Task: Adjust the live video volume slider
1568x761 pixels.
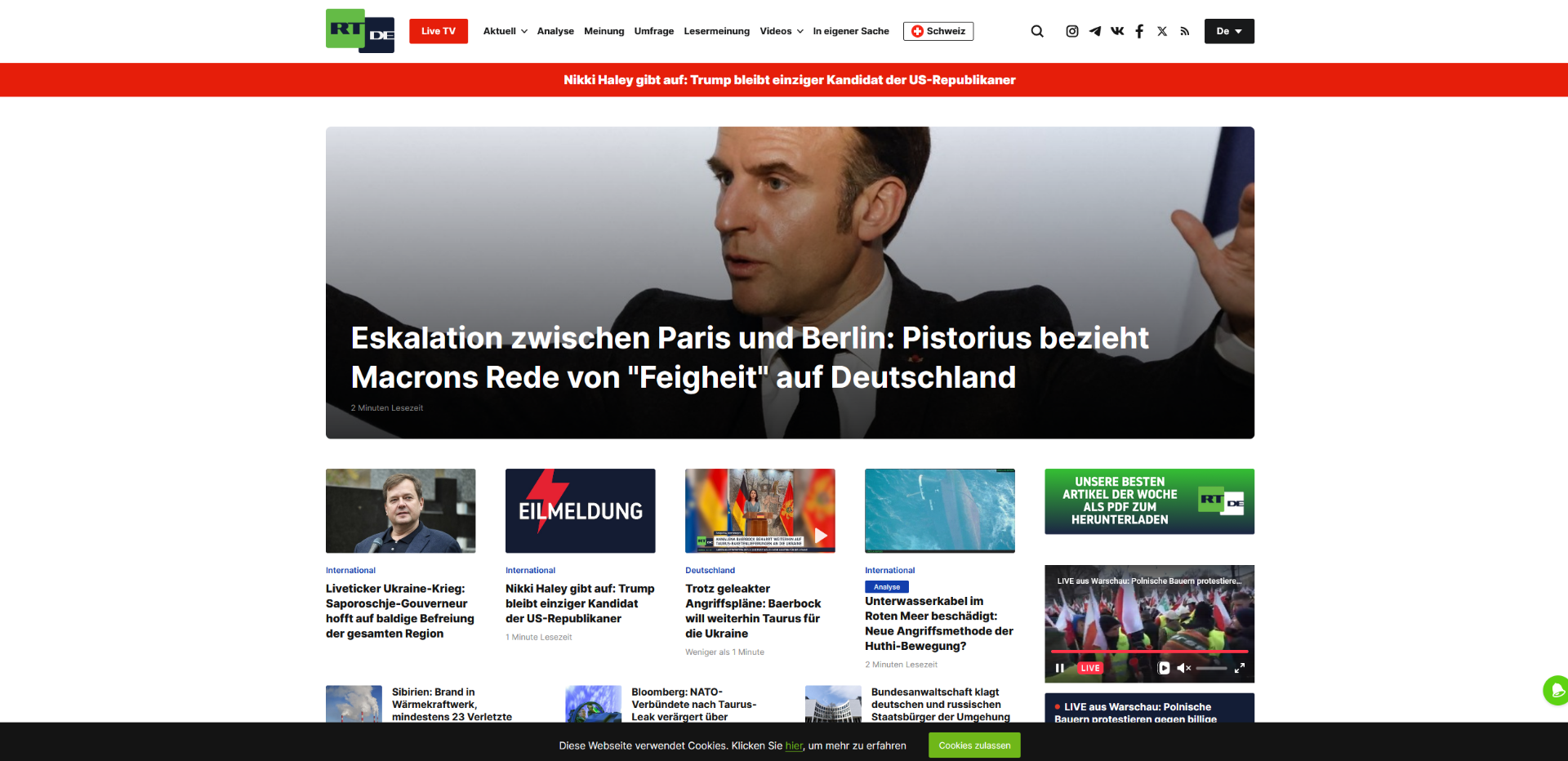Action: click(1212, 668)
